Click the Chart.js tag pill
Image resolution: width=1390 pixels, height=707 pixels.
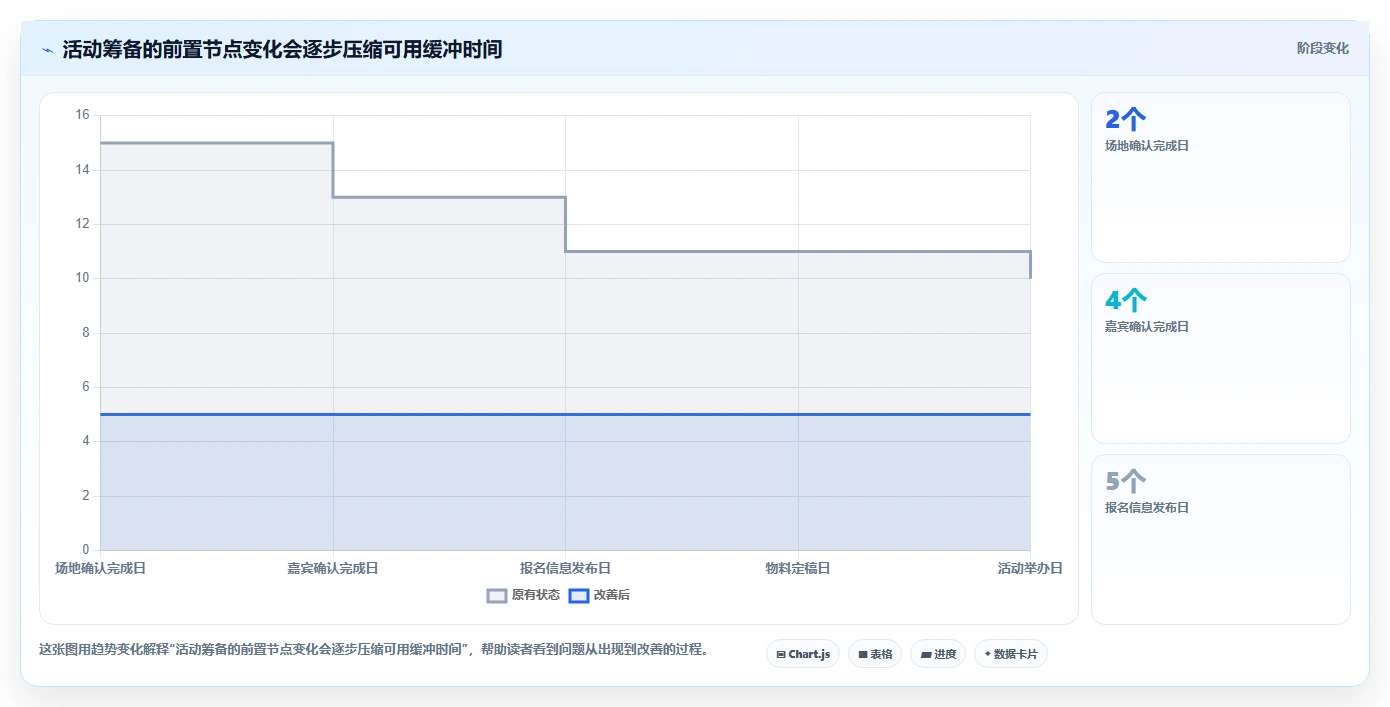click(x=803, y=654)
